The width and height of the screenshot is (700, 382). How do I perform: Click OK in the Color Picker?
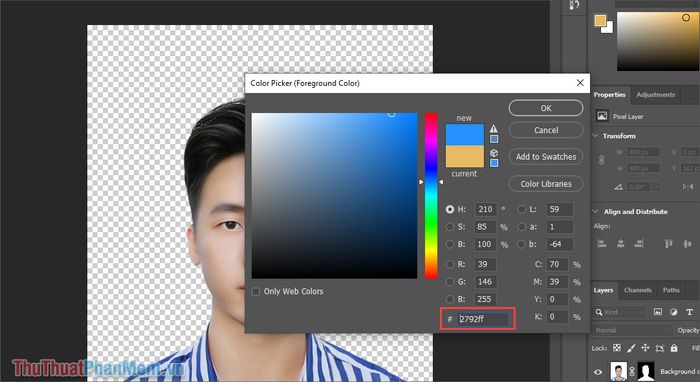(546, 108)
